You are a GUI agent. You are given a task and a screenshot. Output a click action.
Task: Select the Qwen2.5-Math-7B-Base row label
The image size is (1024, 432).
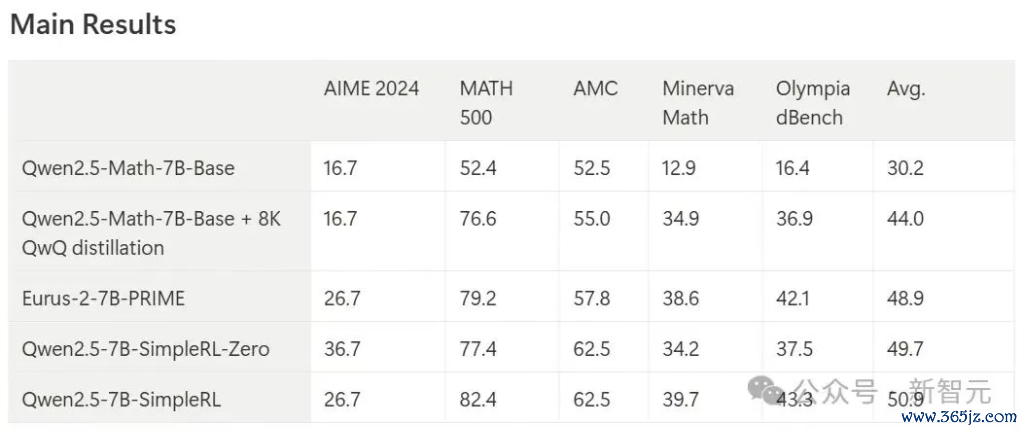point(128,168)
